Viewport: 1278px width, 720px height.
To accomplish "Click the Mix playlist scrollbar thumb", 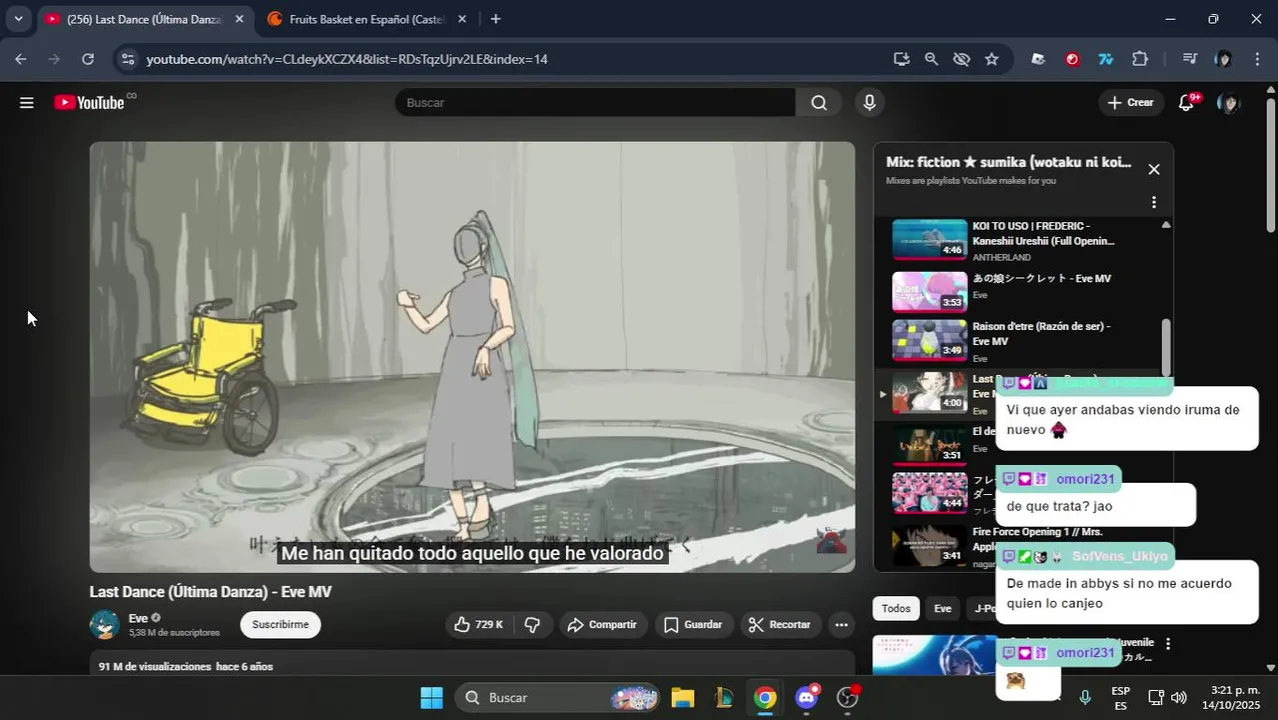I will point(1166,348).
